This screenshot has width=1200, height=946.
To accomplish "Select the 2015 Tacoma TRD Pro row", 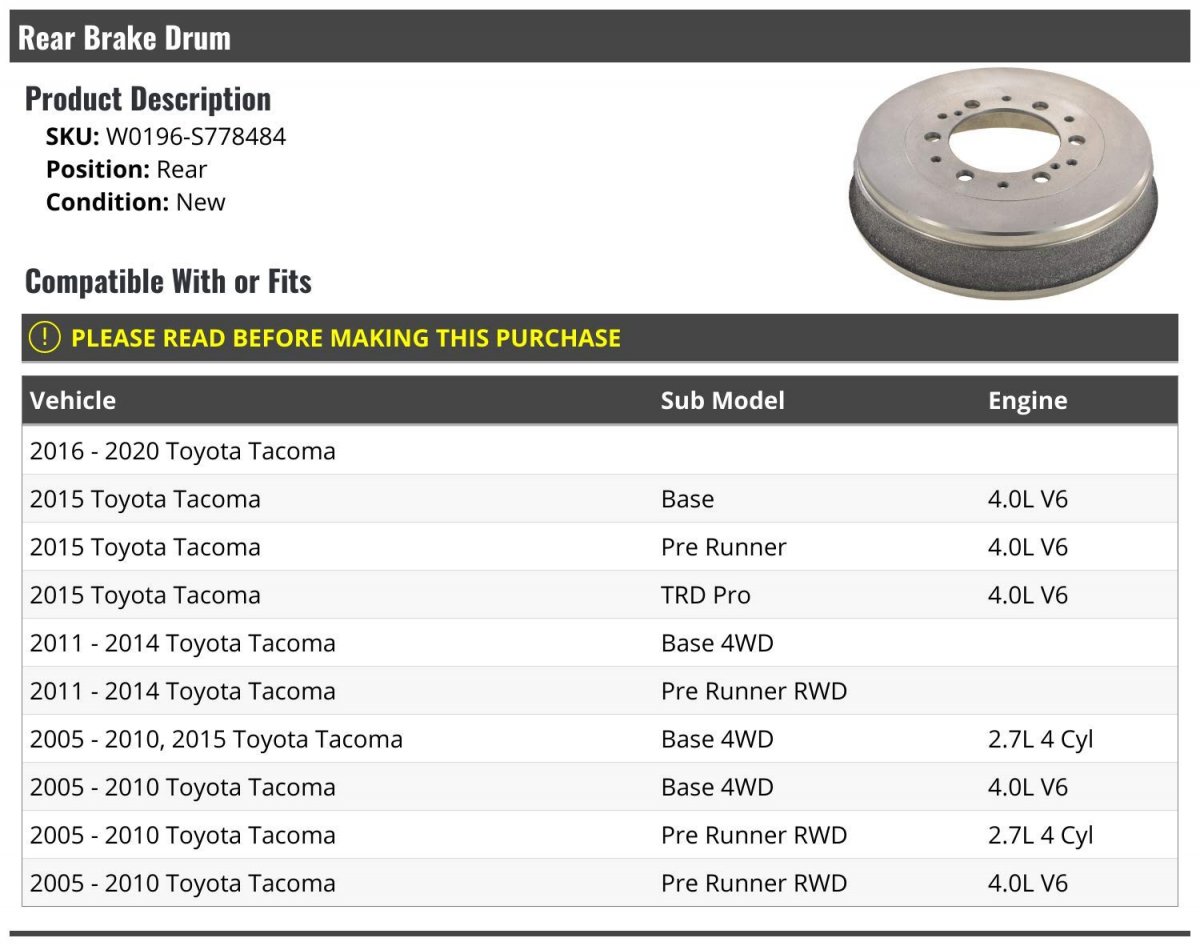I will (600, 595).
